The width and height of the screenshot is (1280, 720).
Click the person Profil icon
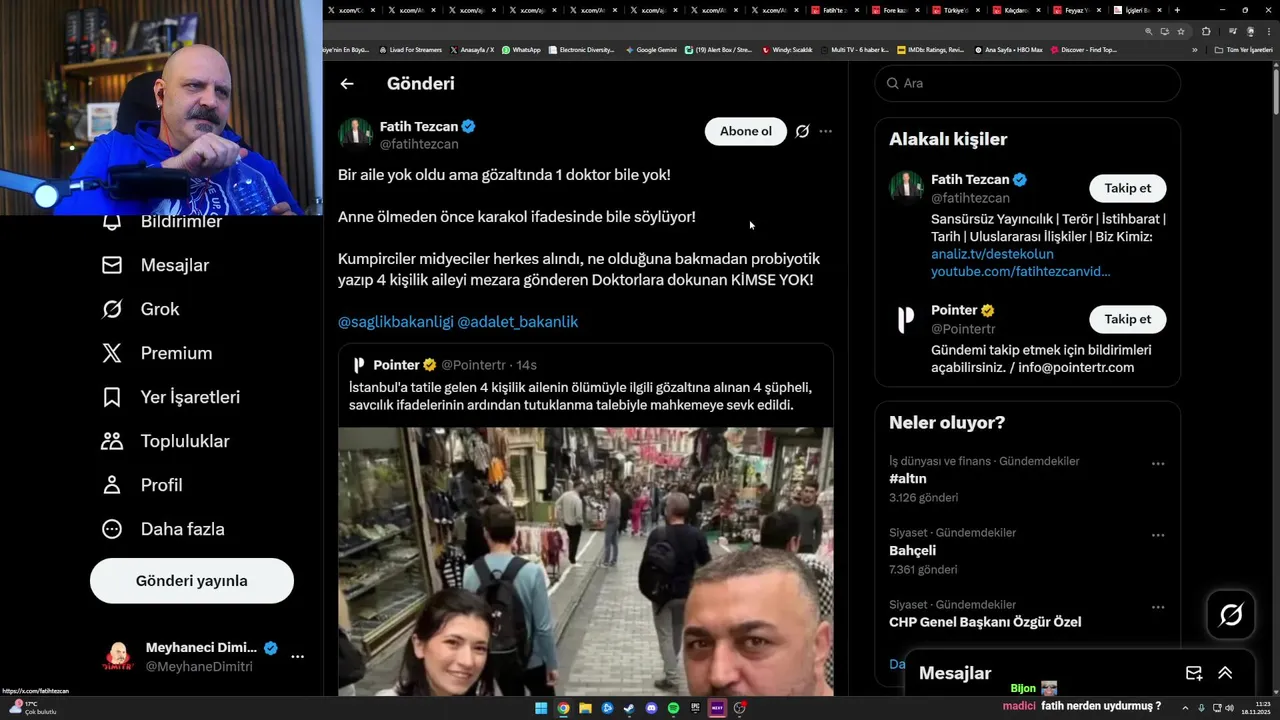click(x=112, y=485)
